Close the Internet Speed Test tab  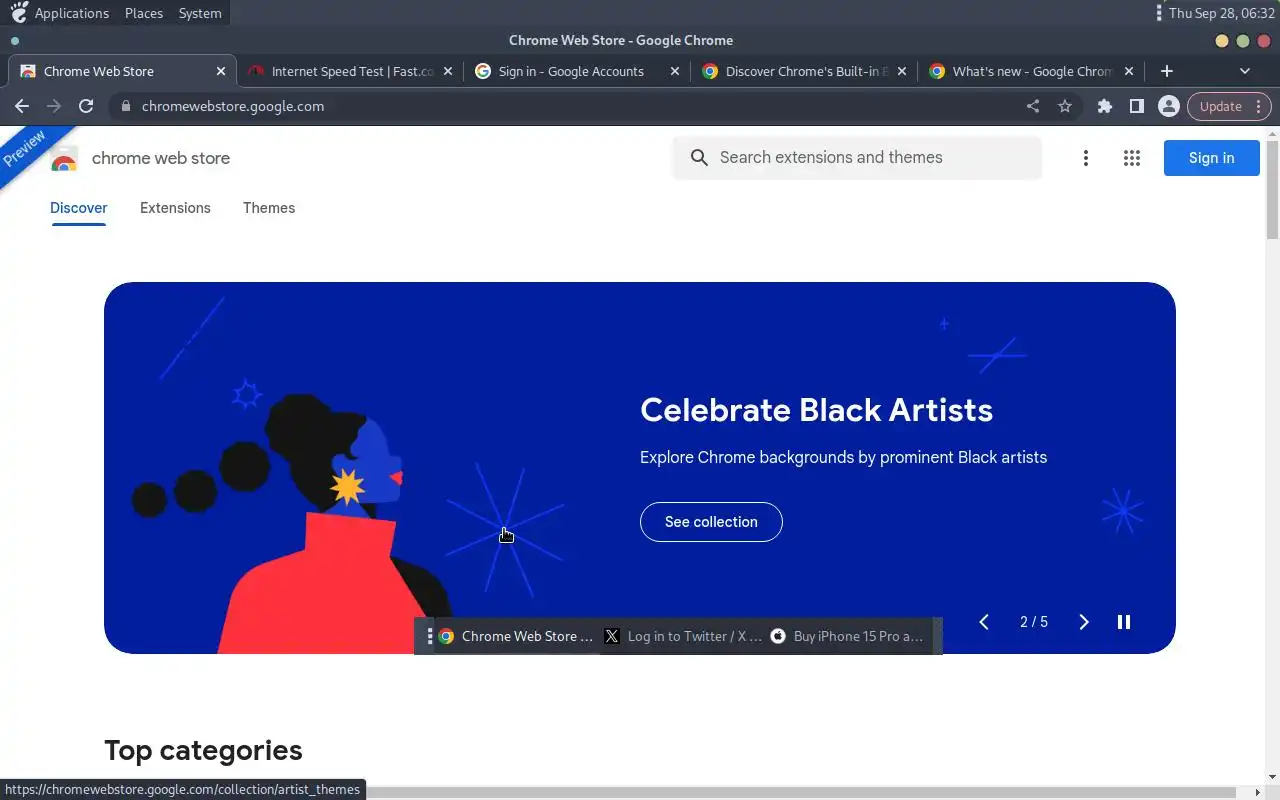tap(448, 71)
